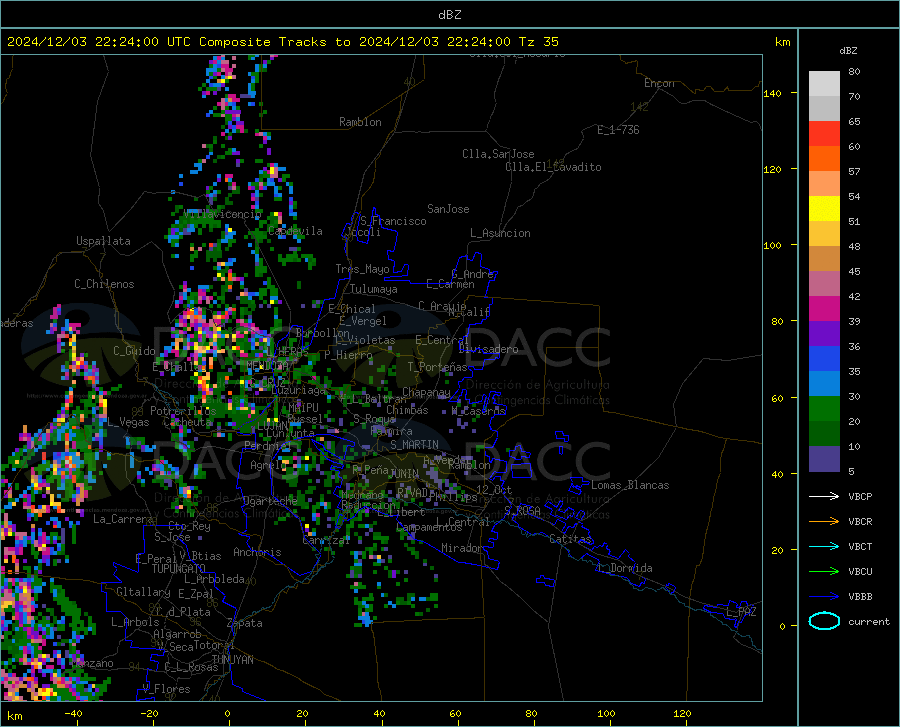Click the blue VBBB arrow in legend
This screenshot has width=900, height=727.
point(824,597)
